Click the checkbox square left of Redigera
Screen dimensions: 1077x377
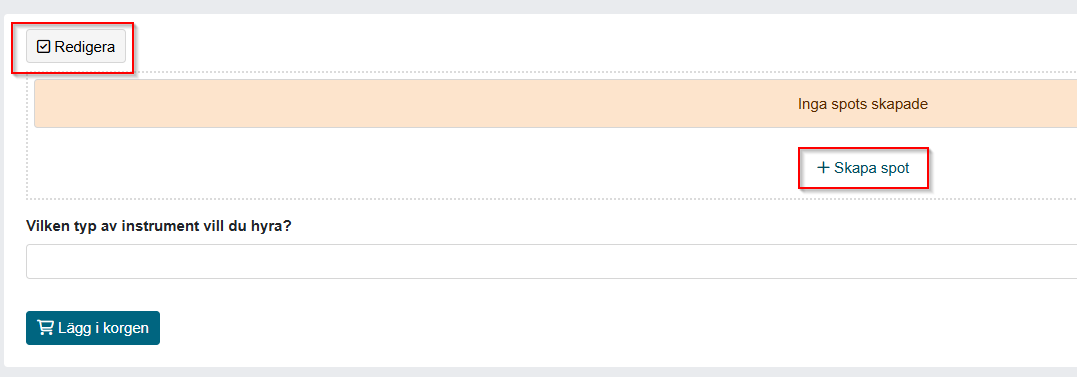coord(43,47)
